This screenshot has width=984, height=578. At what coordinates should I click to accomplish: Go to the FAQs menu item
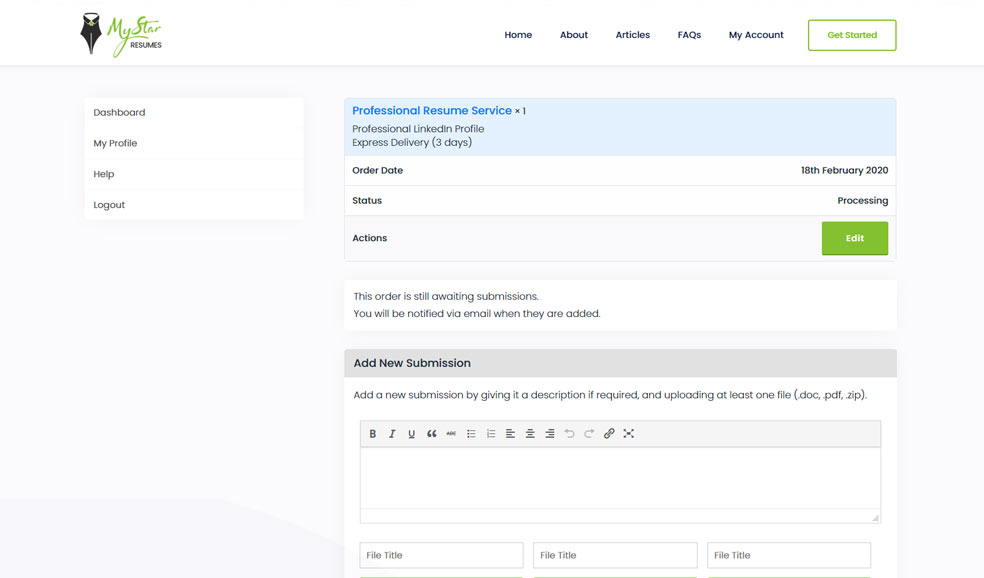689,35
